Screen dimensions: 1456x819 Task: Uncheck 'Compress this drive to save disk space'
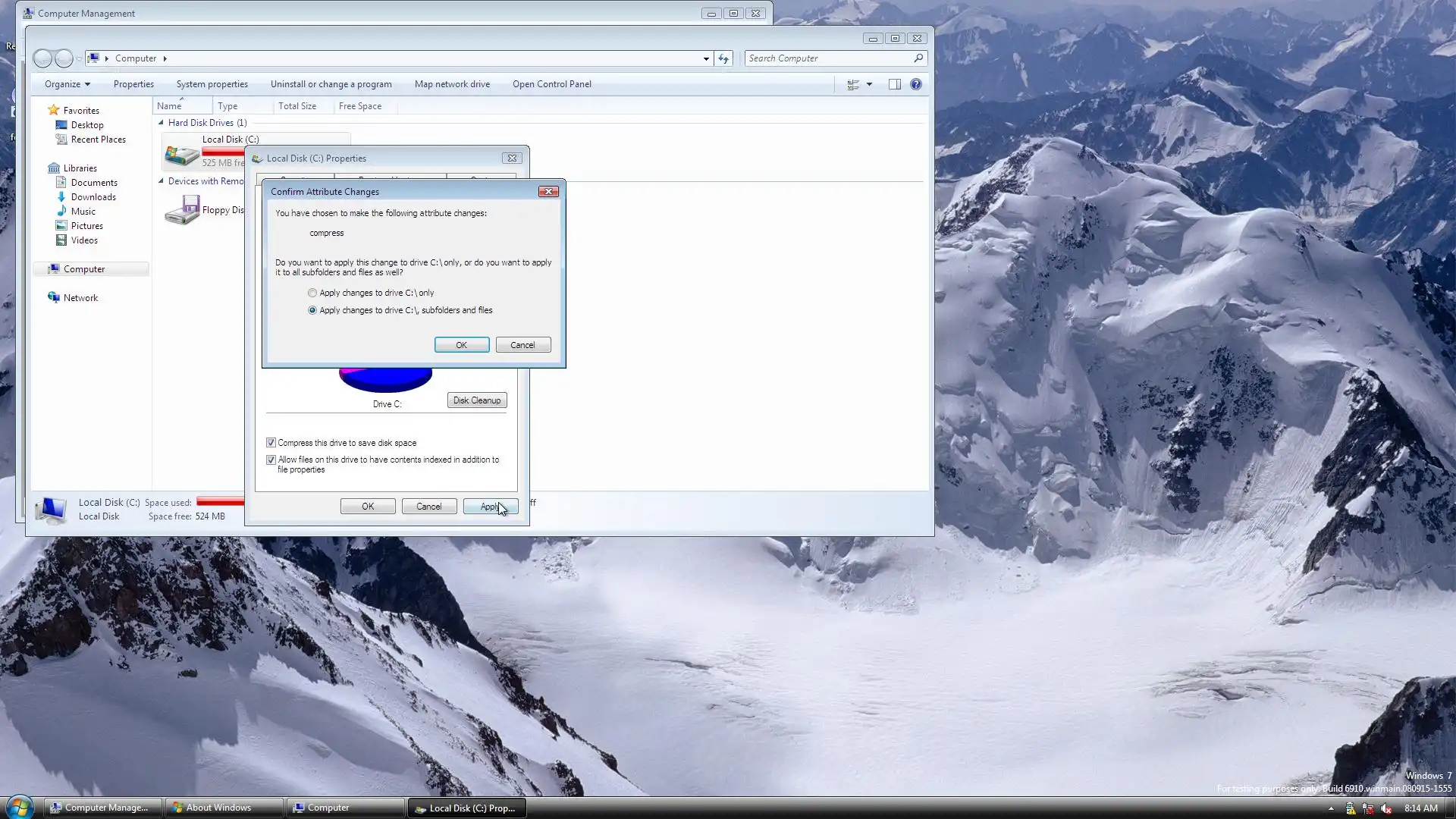pyautogui.click(x=271, y=443)
